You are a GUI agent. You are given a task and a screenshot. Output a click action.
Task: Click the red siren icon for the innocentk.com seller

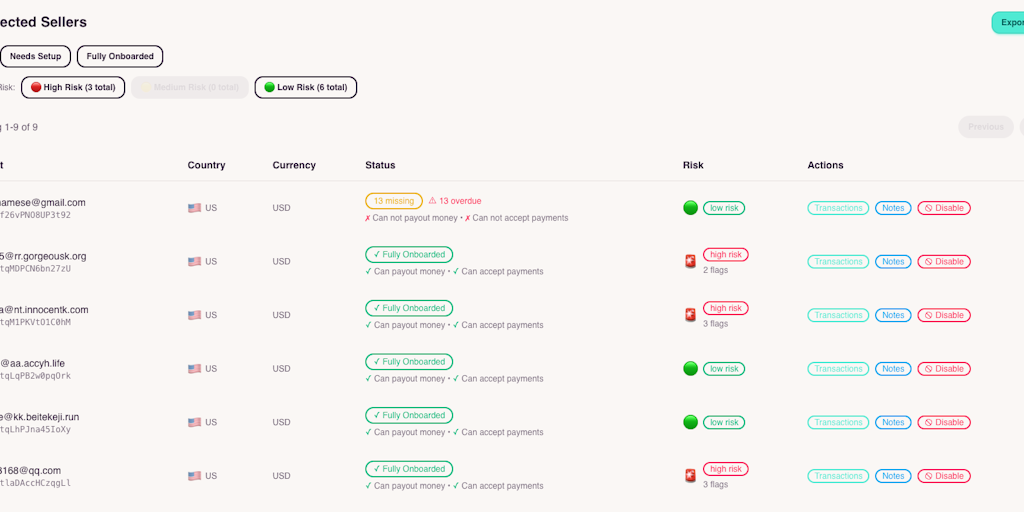(690, 315)
